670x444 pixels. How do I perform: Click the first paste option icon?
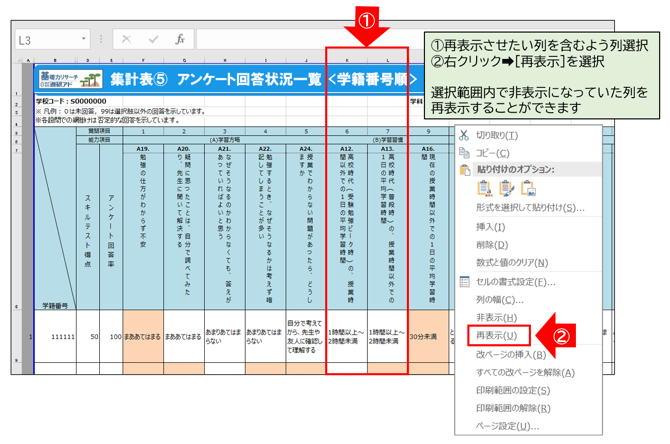pyautogui.click(x=485, y=188)
